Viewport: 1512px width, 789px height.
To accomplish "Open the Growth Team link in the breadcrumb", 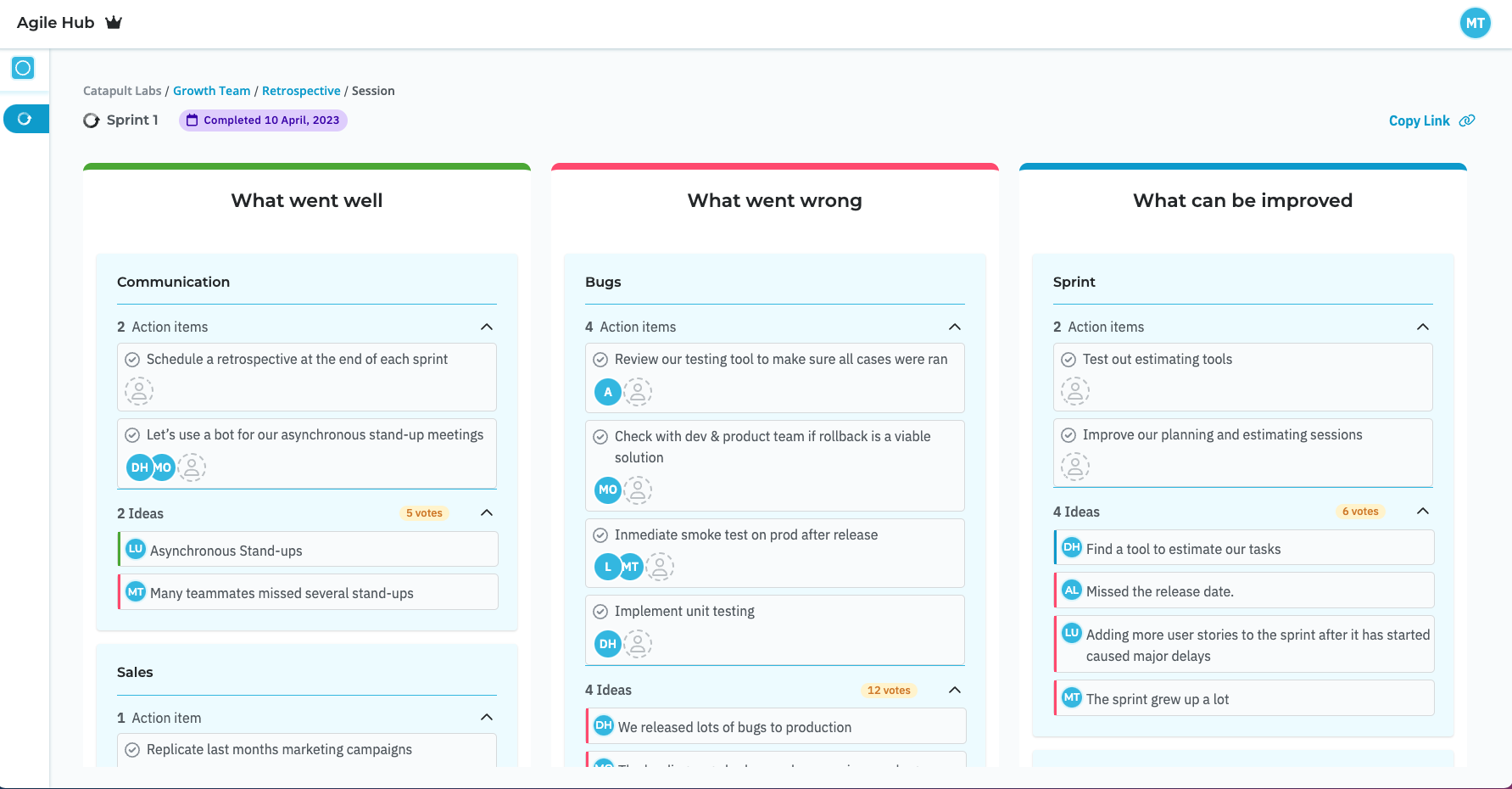I will pos(212,91).
